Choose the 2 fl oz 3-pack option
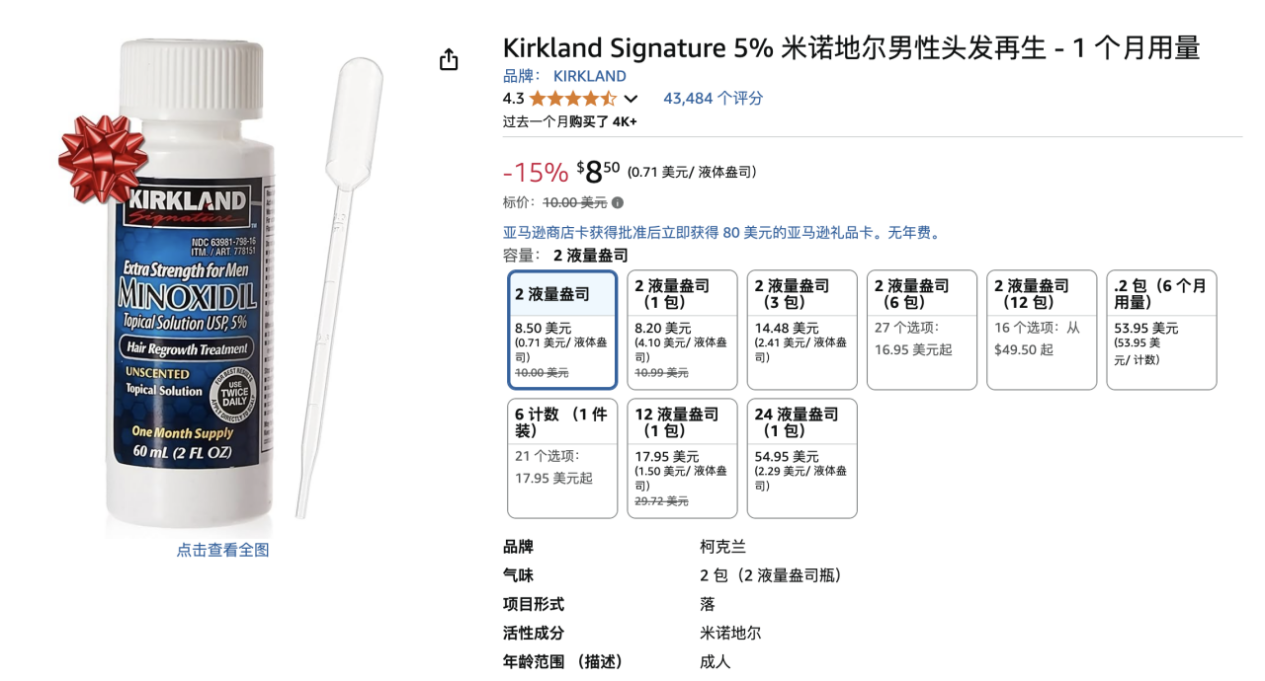Screen dimensions: 1265x681 pyautogui.click(x=802, y=329)
